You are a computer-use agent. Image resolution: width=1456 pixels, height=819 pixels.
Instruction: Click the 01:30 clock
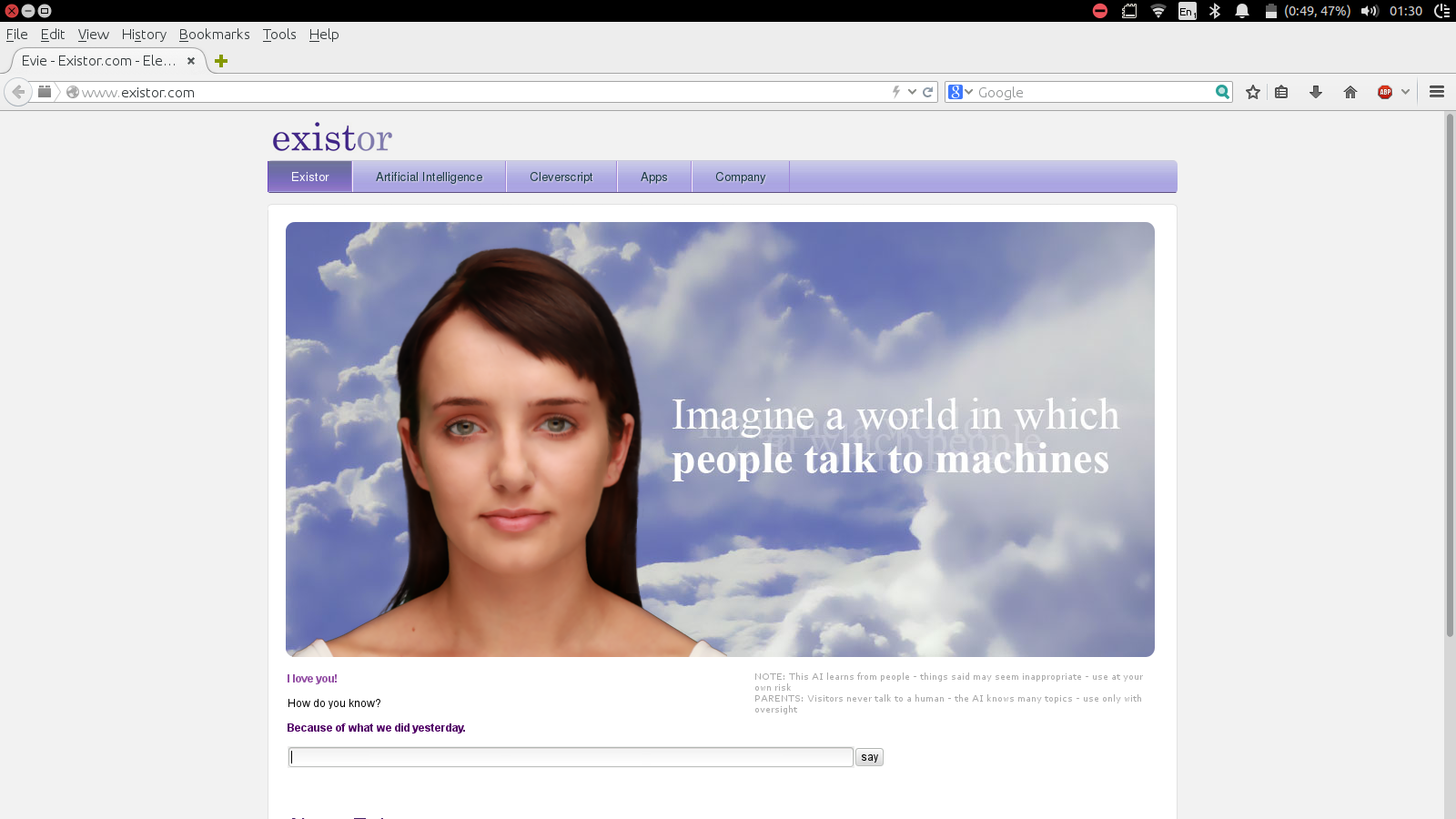(1406, 11)
